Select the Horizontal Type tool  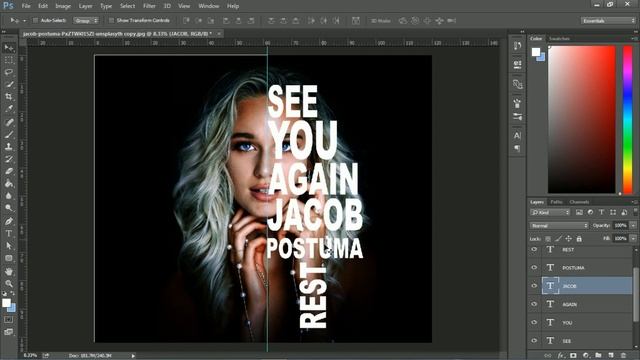(x=9, y=233)
